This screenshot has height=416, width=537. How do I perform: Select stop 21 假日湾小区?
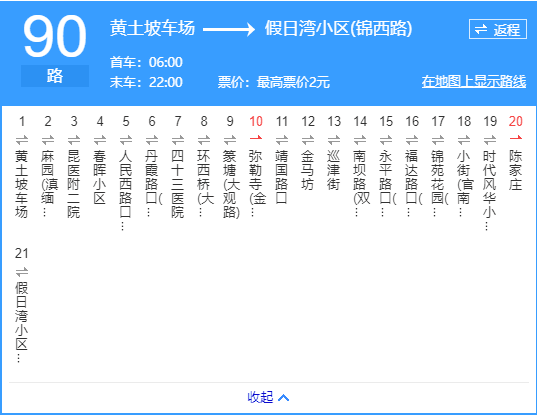[x=22, y=322]
